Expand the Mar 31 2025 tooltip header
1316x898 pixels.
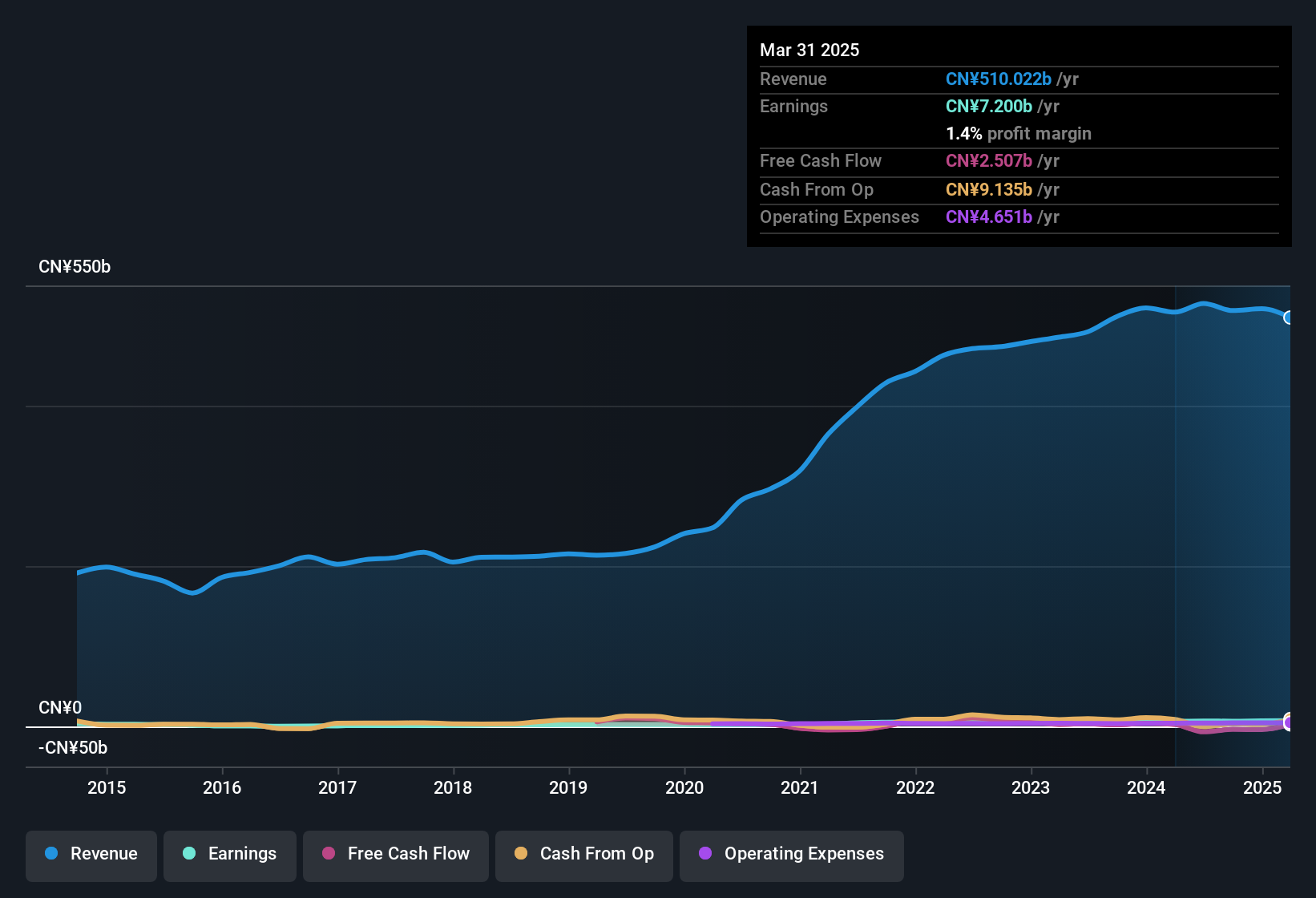(809, 50)
